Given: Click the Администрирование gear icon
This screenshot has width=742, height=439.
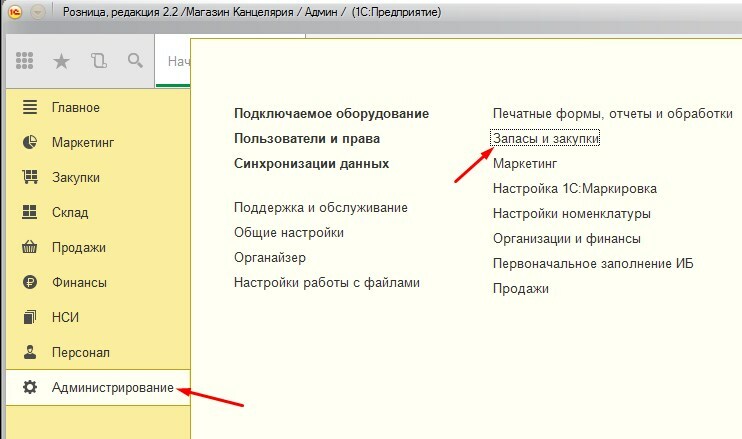Looking at the screenshot, I should coord(30,387).
